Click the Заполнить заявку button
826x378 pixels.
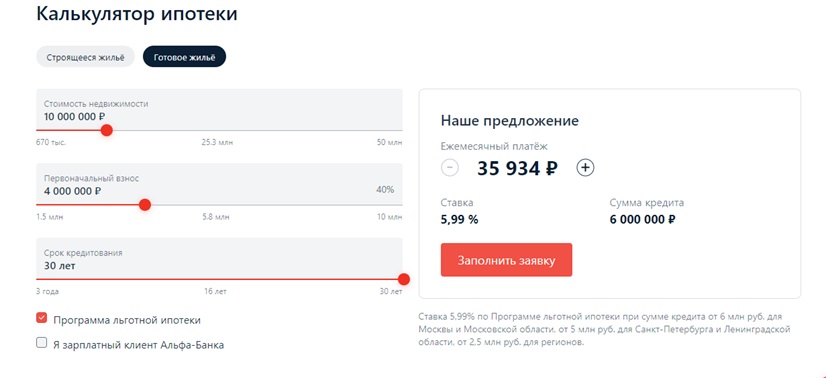pyautogui.click(x=506, y=260)
